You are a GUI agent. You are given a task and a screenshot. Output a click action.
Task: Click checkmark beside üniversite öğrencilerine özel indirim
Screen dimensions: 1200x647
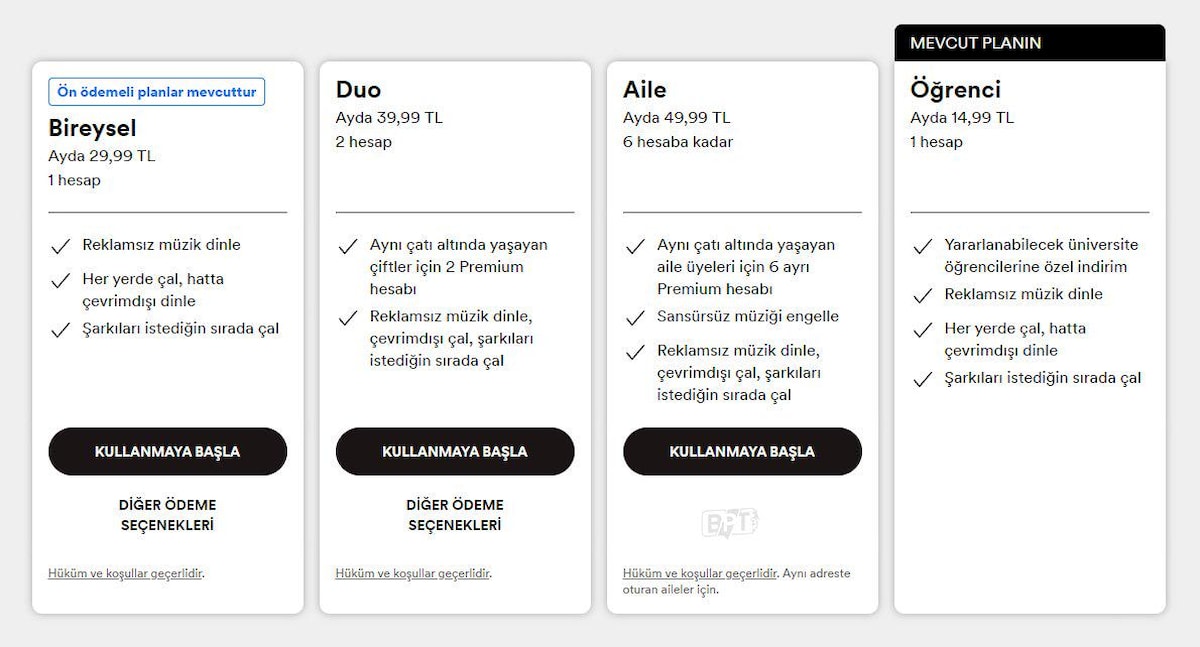click(922, 246)
